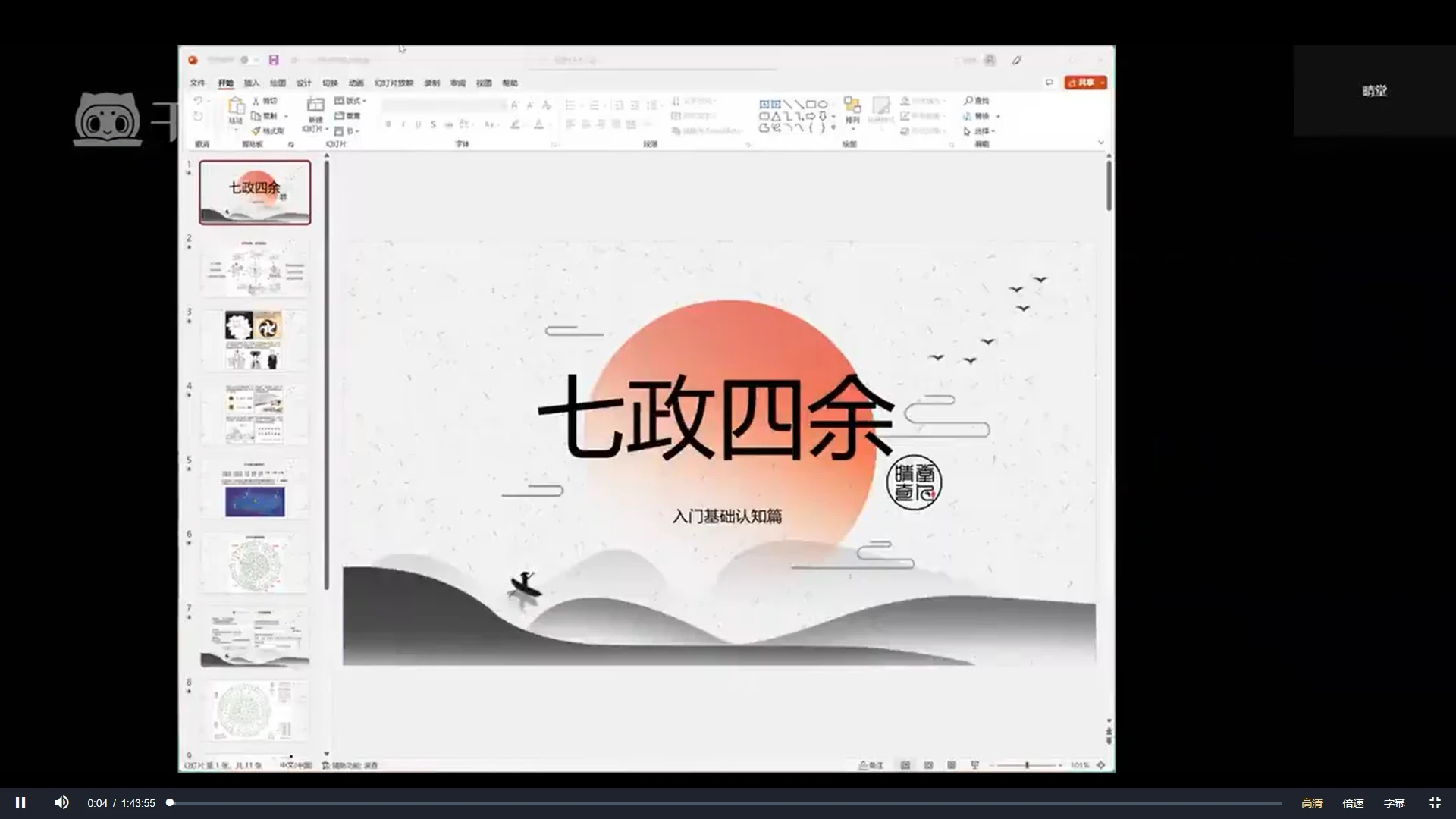
Task: Click the save icon in title bar
Action: click(x=274, y=60)
